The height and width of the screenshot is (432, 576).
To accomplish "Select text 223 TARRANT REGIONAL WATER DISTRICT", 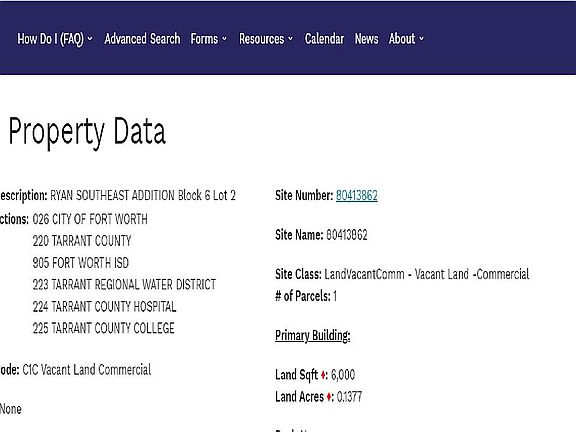I will click(x=124, y=284).
